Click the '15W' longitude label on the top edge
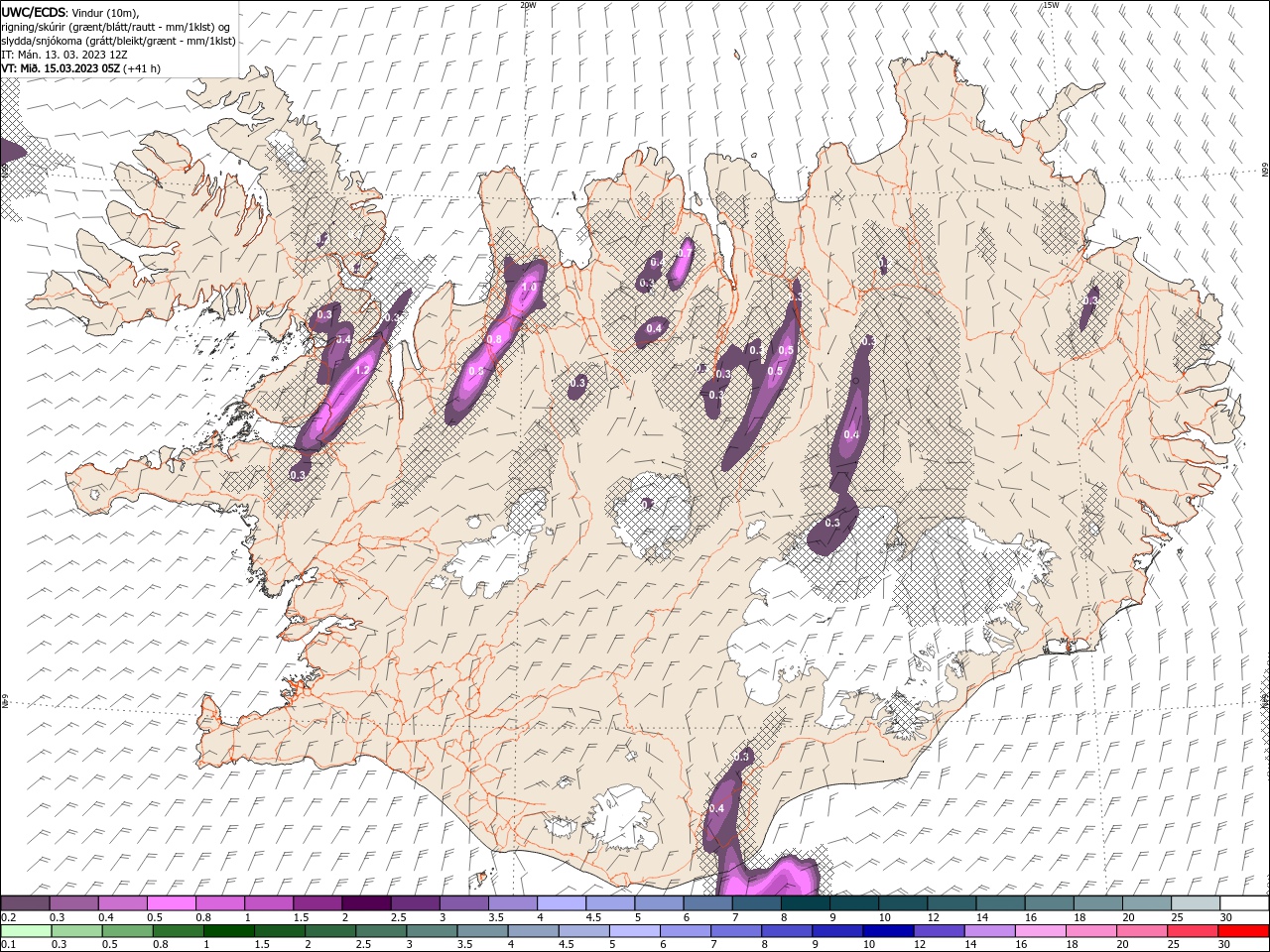Viewport: 1270px width, 952px height. (1051, 5)
